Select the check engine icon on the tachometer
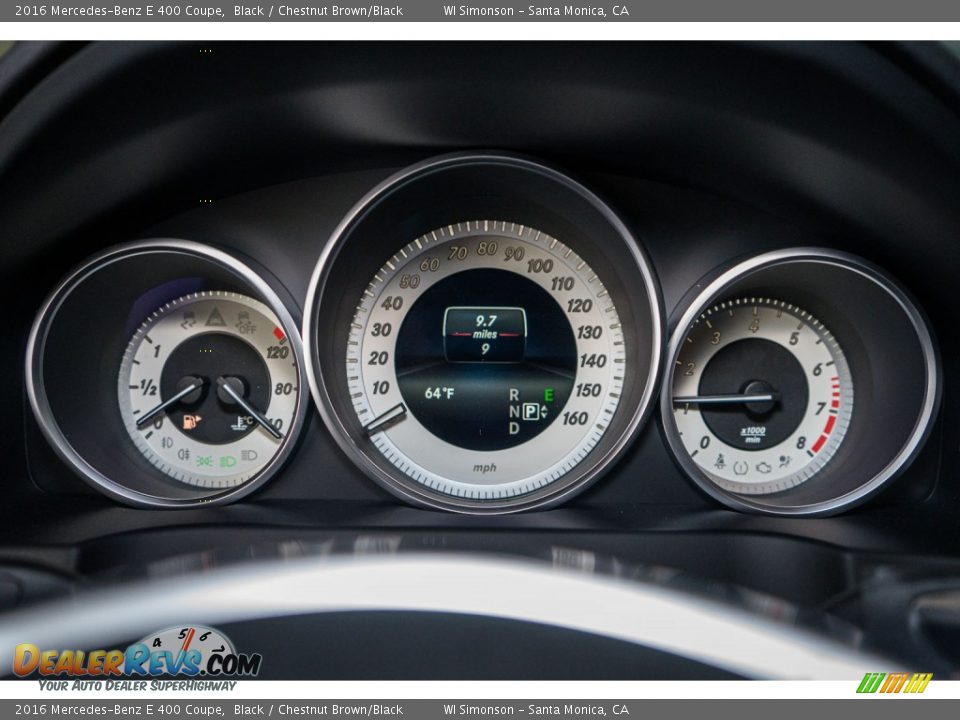The width and height of the screenshot is (960, 720). point(763,469)
